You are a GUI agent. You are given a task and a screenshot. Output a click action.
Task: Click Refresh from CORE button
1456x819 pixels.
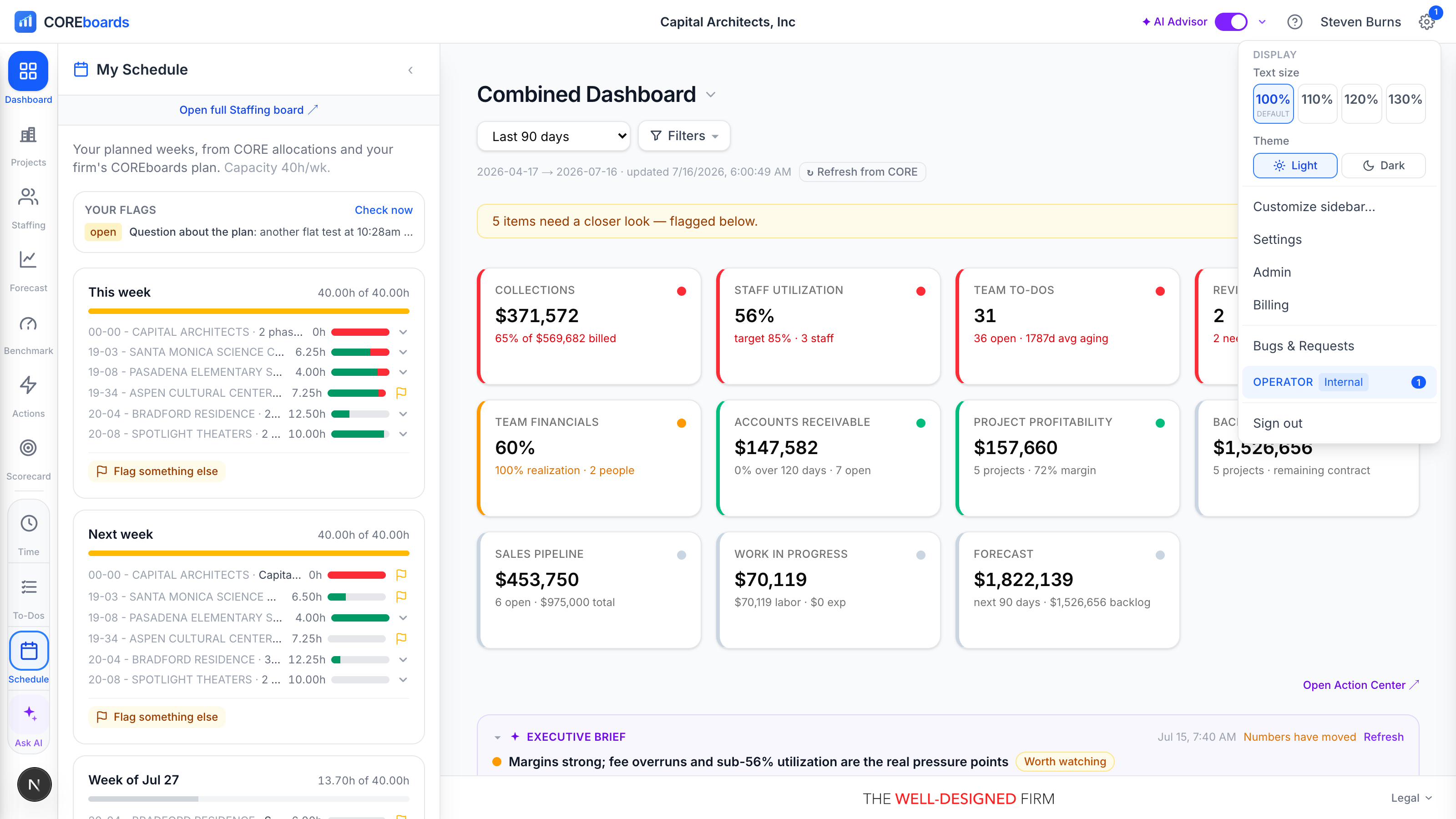[862, 172]
